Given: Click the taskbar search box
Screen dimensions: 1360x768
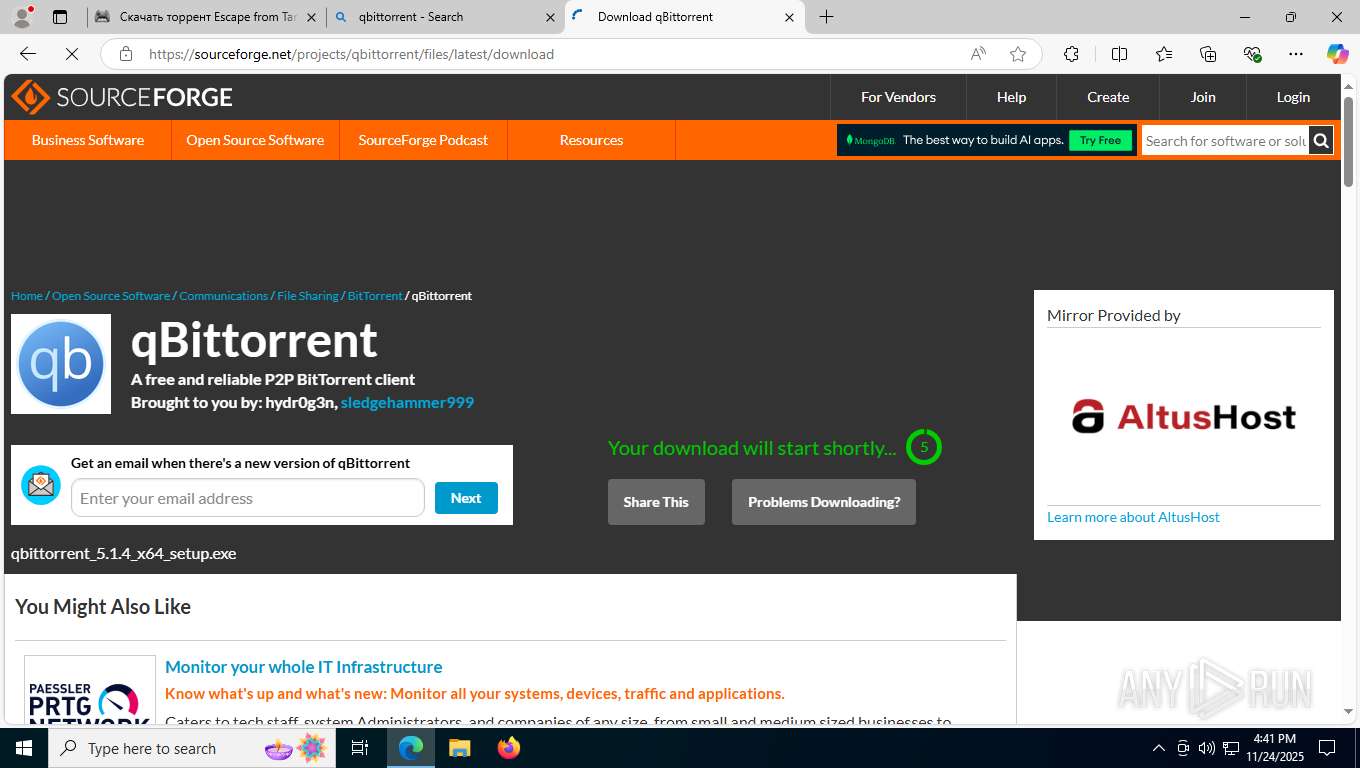Looking at the screenshot, I should (192, 748).
